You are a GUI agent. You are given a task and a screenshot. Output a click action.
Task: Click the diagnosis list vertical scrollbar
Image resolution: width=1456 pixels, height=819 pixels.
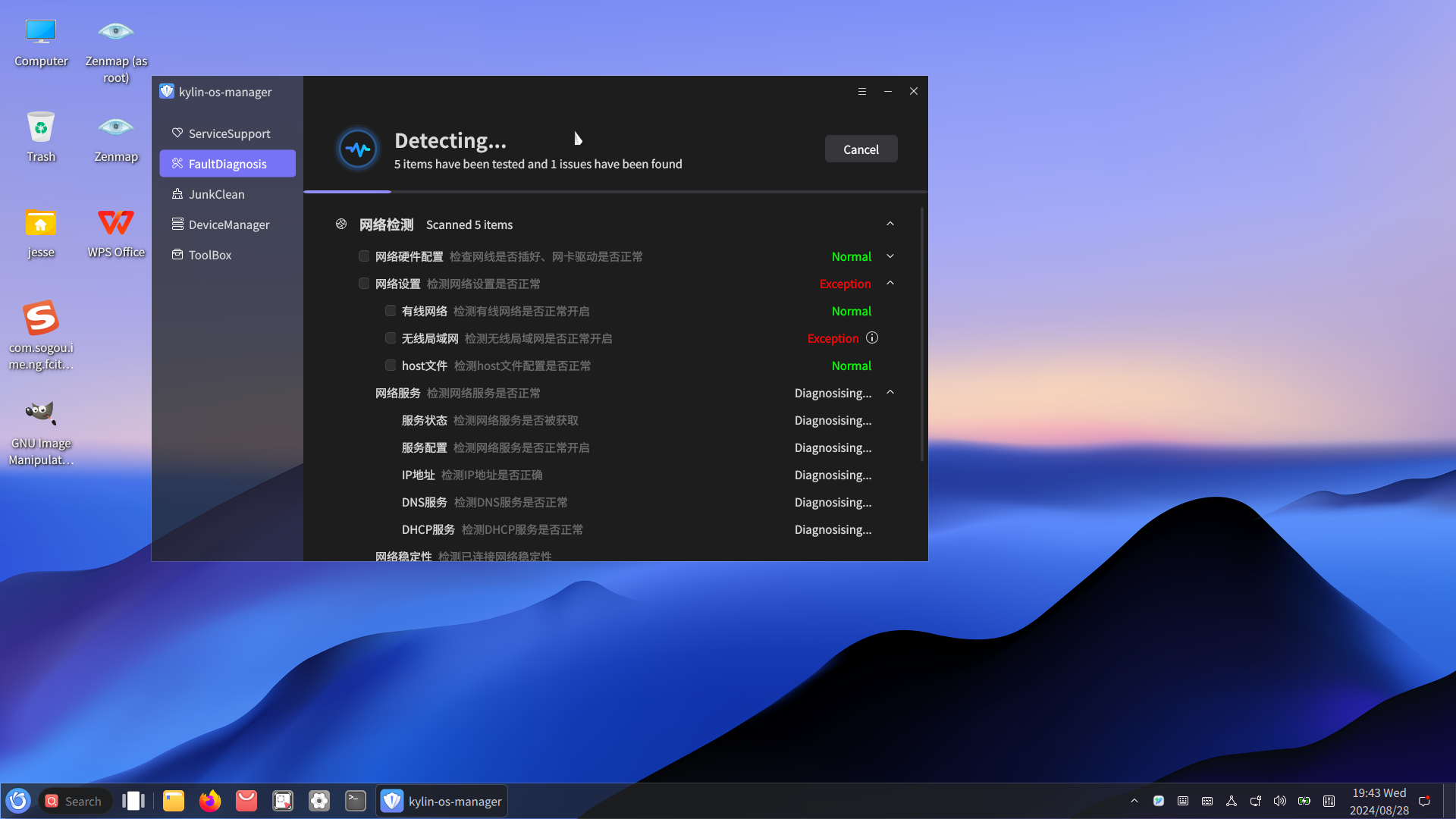click(x=922, y=334)
